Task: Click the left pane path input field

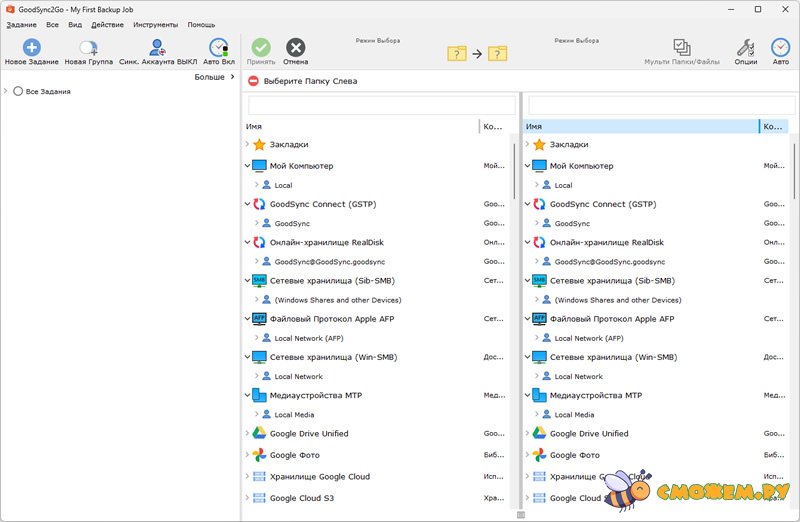Action: pos(381,105)
